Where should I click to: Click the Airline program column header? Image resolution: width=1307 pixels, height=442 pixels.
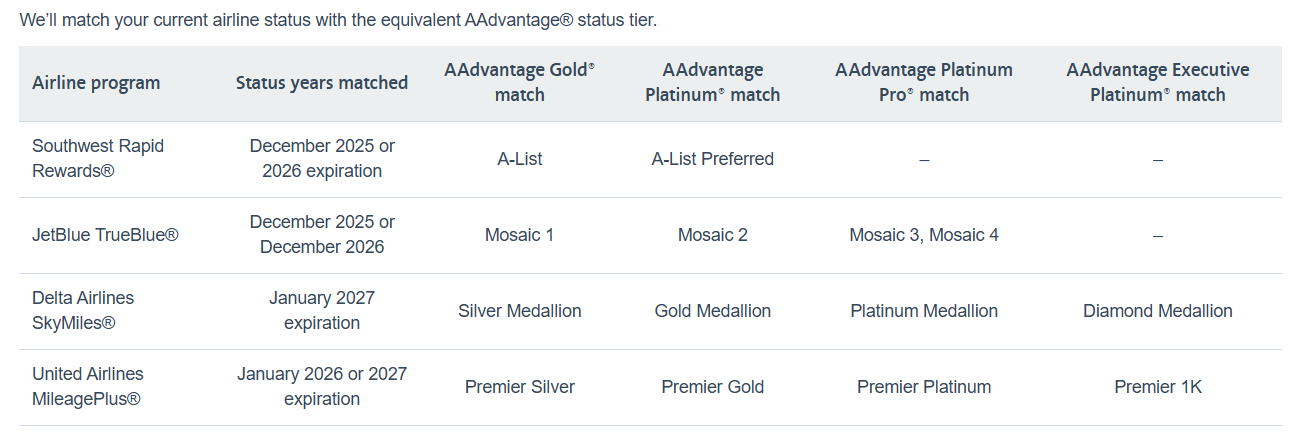(x=96, y=83)
